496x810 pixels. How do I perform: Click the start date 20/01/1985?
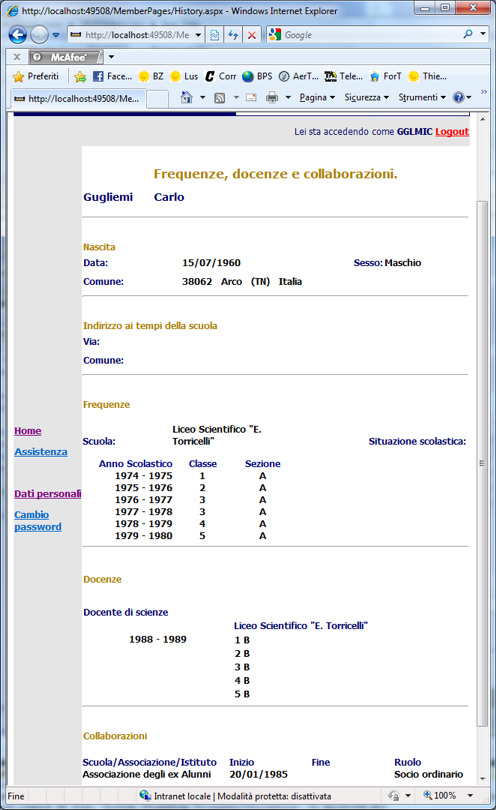tap(258, 774)
